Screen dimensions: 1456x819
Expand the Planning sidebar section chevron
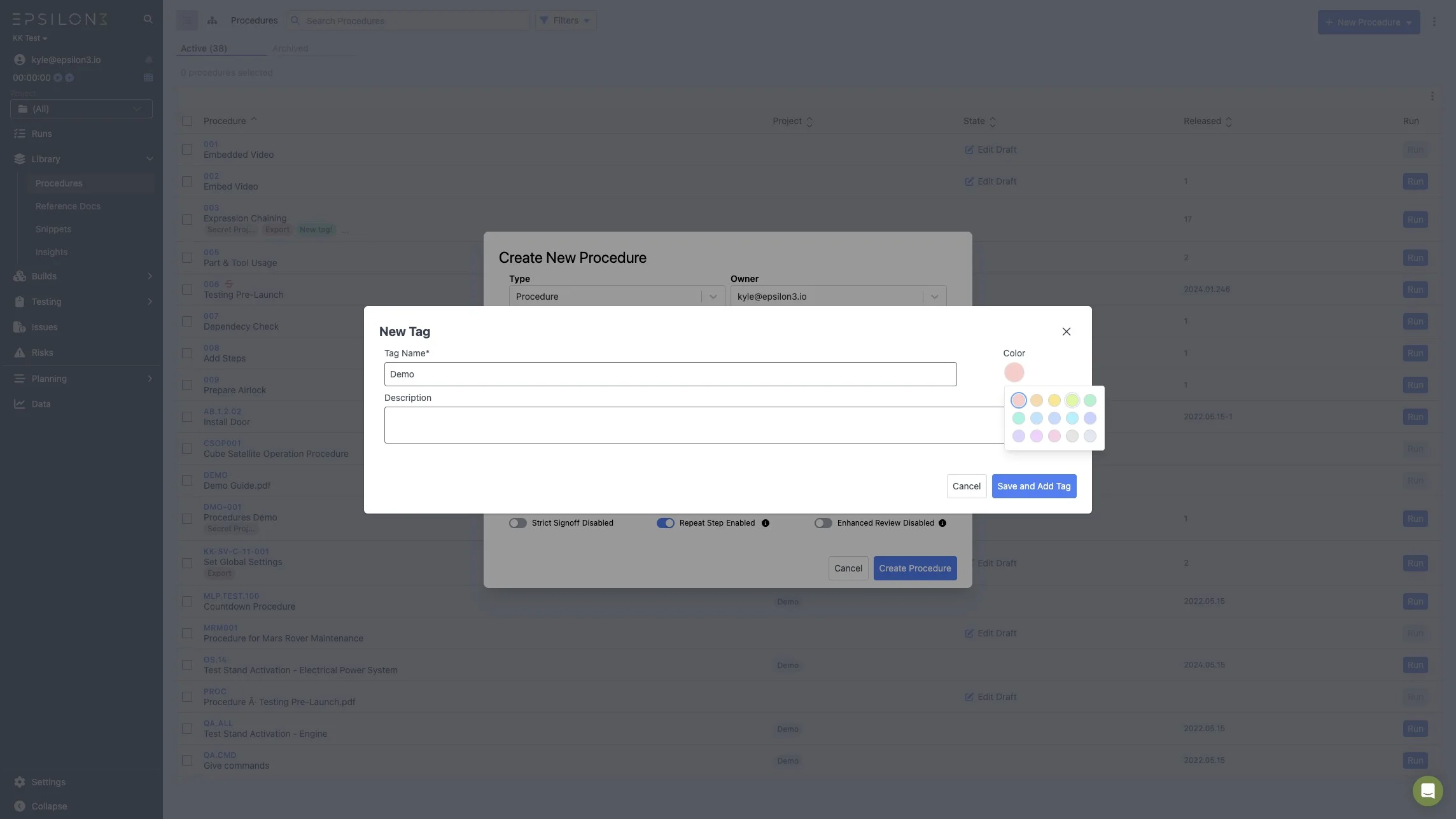pos(150,379)
